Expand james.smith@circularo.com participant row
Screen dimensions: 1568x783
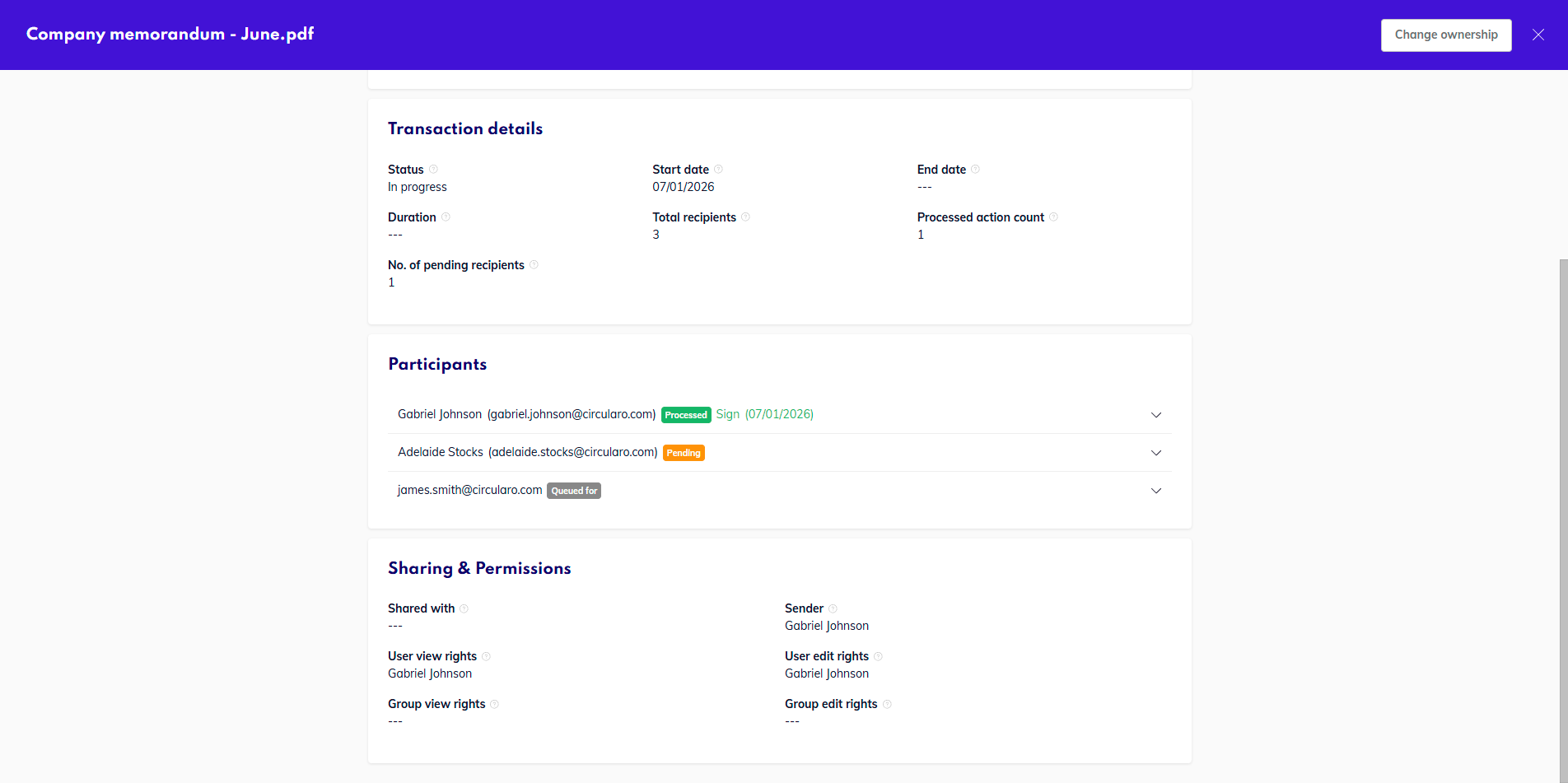1155,491
